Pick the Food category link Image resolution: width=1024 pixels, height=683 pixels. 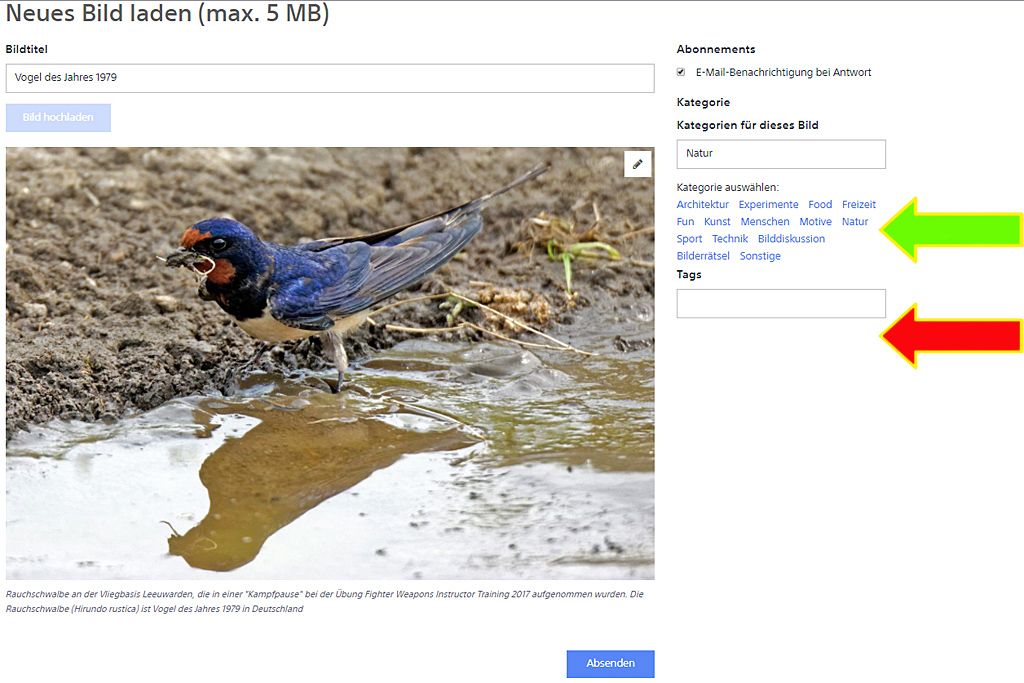pos(820,205)
